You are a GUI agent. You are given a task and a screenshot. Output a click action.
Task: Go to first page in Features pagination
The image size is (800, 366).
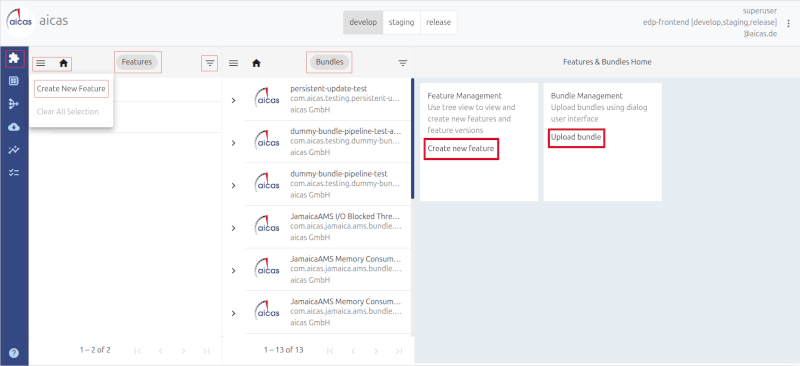tap(137, 351)
